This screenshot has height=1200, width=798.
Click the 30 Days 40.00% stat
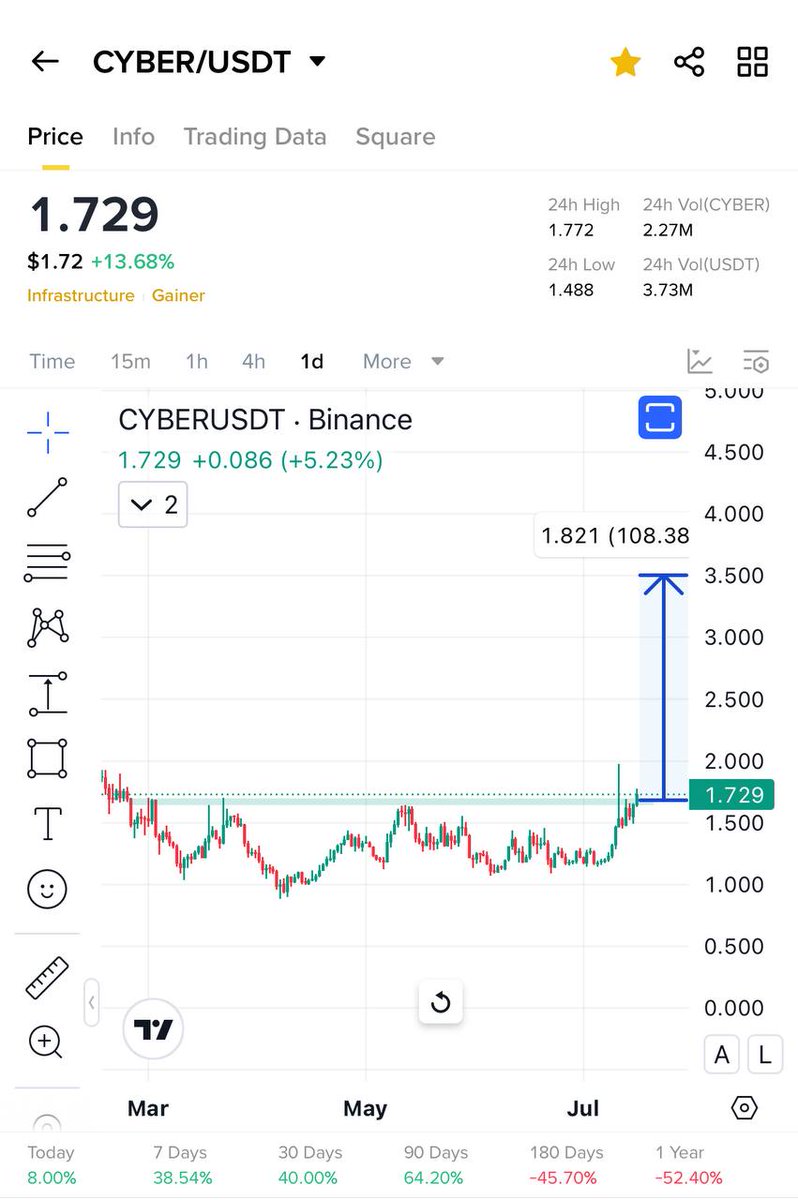tap(310, 1165)
